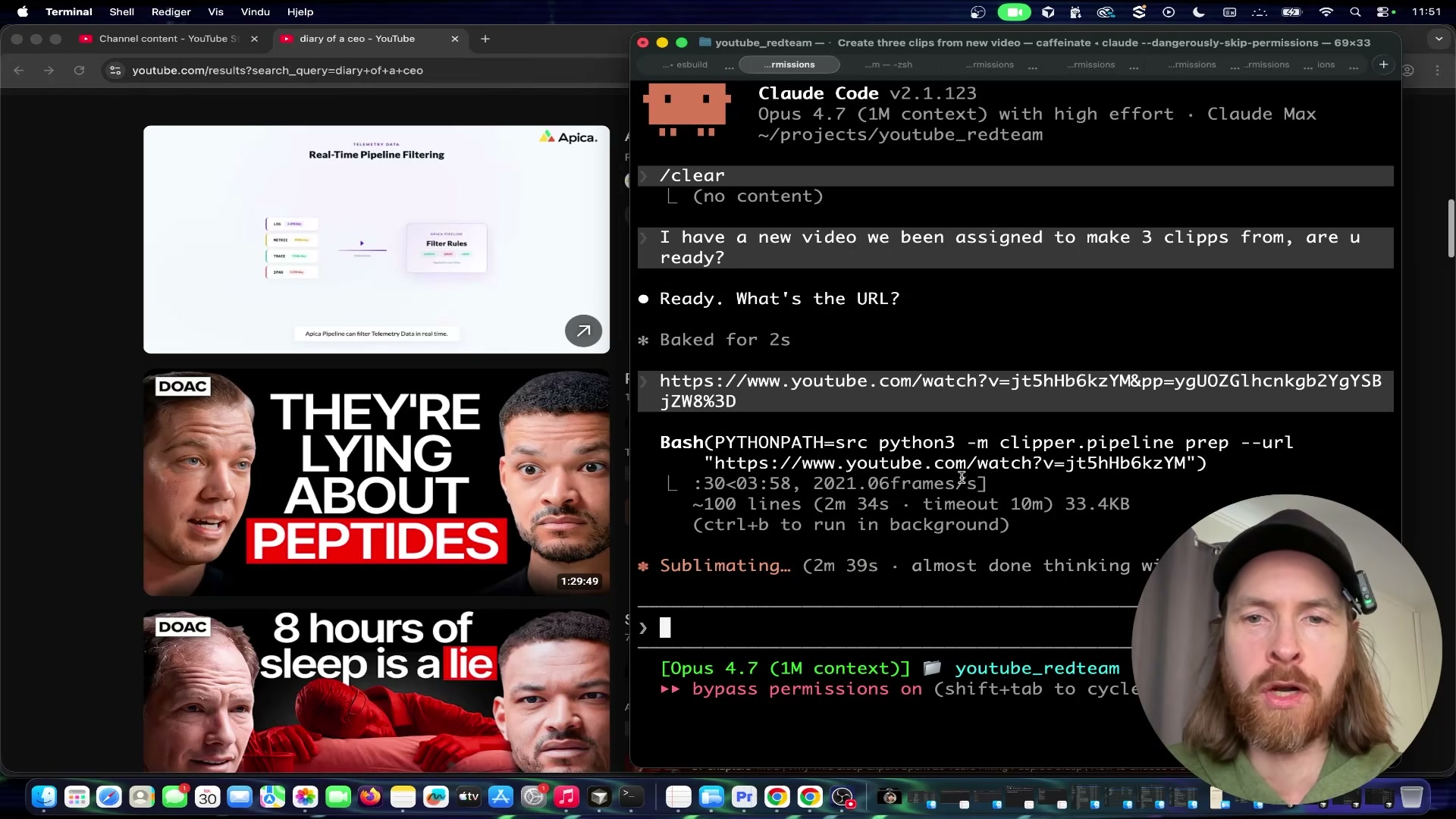Open Launchpad from the Dock
Screen dimensions: 1456x819
(77, 797)
